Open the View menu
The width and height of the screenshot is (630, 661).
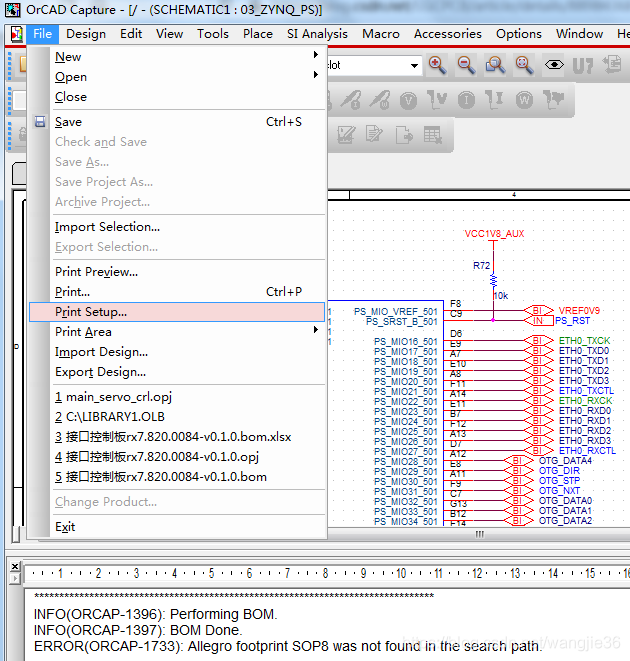coord(170,34)
